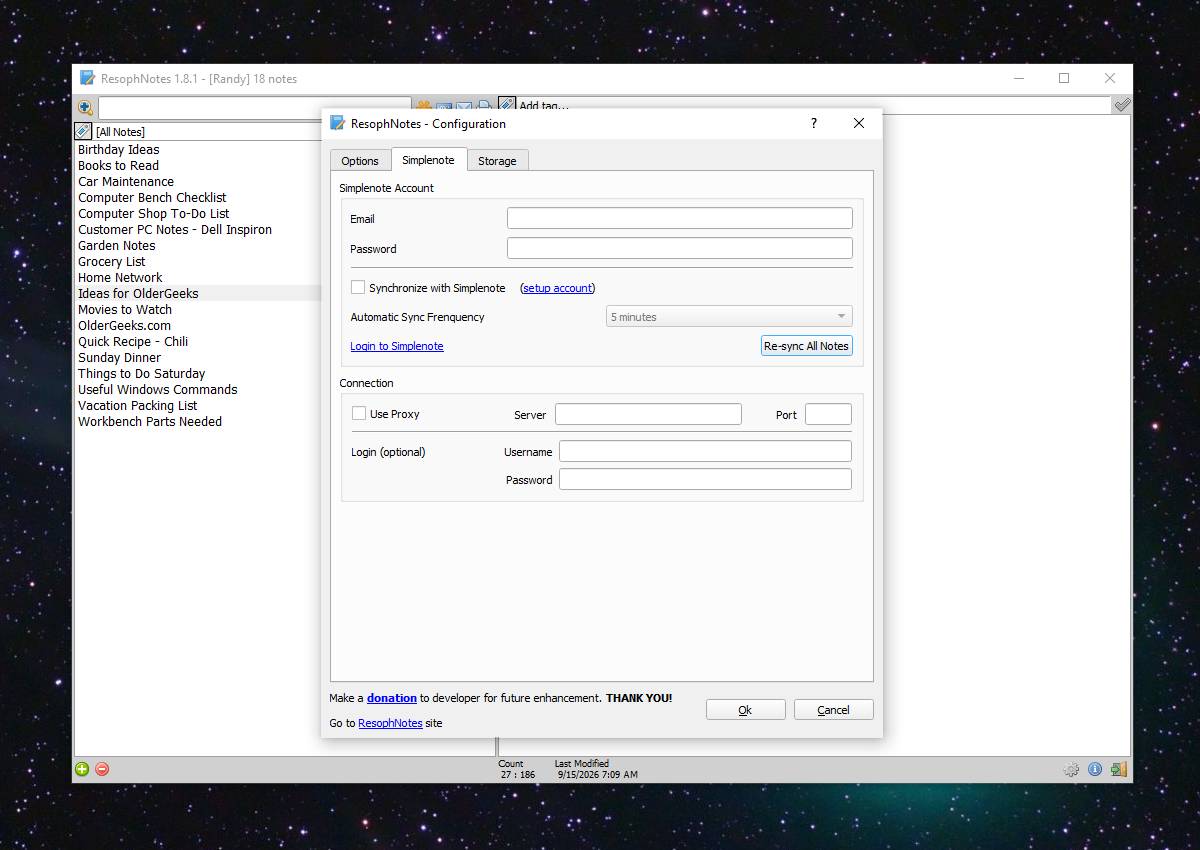Click the tag icon beside Add tag
The height and width of the screenshot is (850, 1200).
coord(507,105)
